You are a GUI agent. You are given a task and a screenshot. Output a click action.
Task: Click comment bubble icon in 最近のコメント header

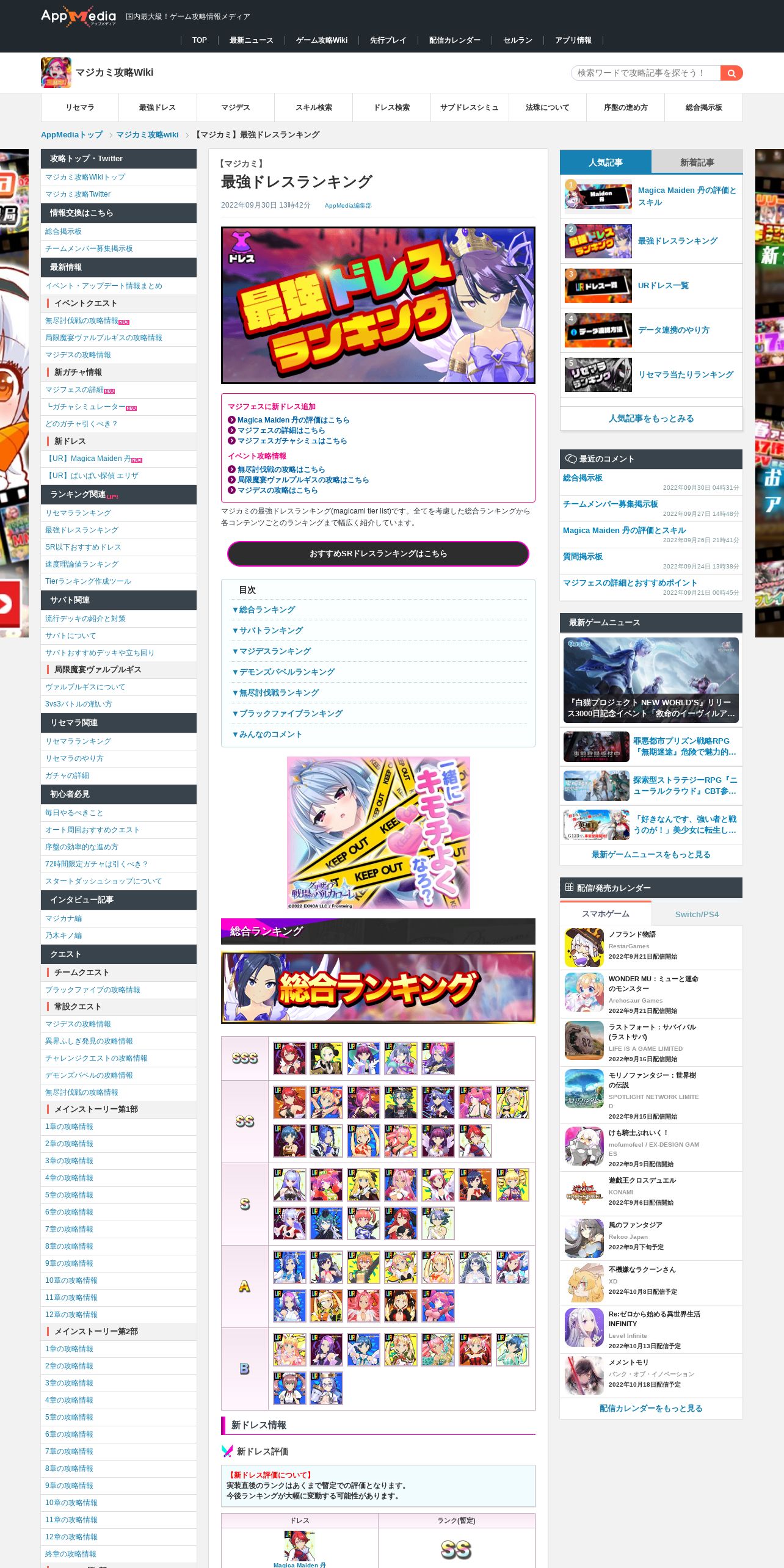pyautogui.click(x=571, y=459)
